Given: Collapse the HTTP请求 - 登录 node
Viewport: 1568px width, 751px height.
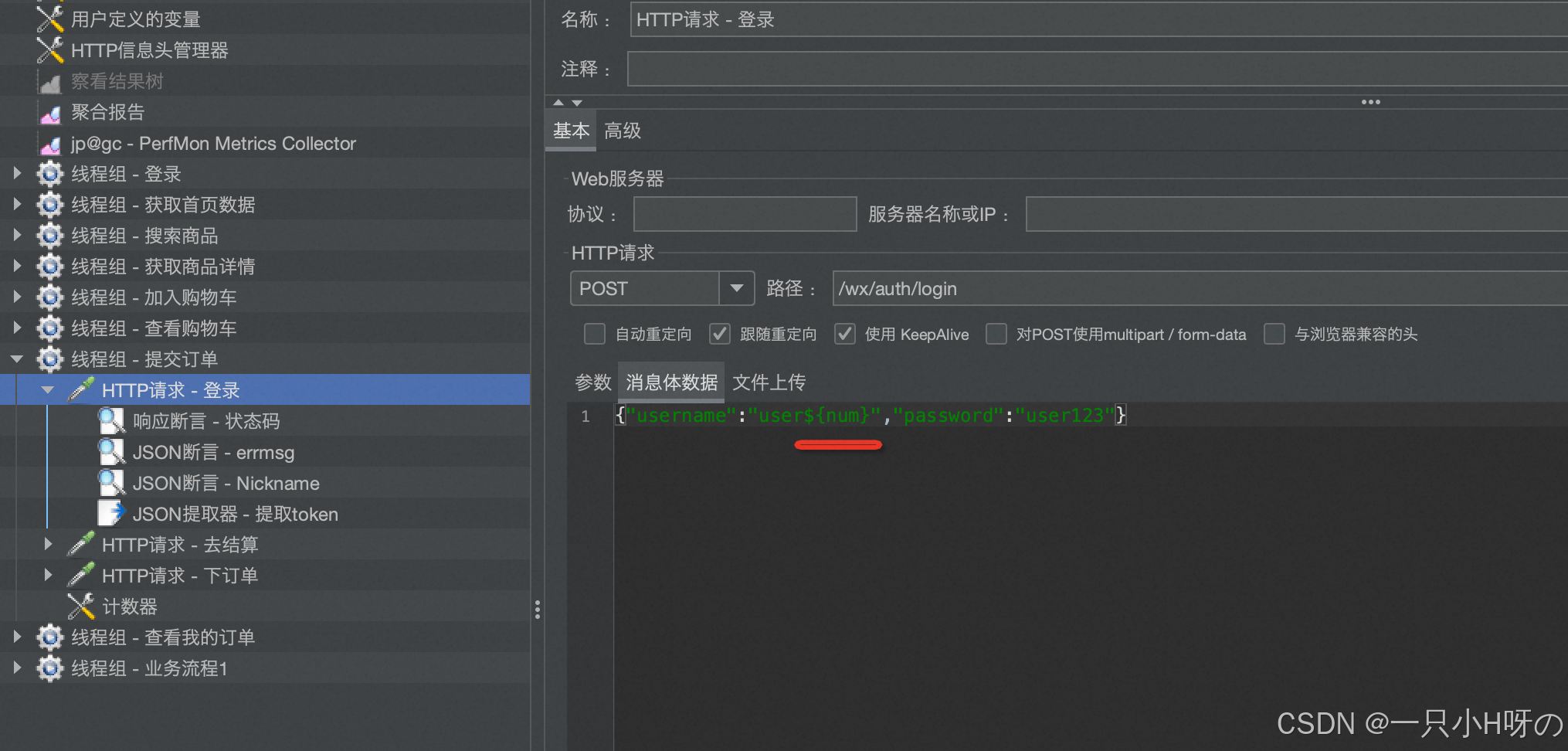Looking at the screenshot, I should tap(48, 390).
